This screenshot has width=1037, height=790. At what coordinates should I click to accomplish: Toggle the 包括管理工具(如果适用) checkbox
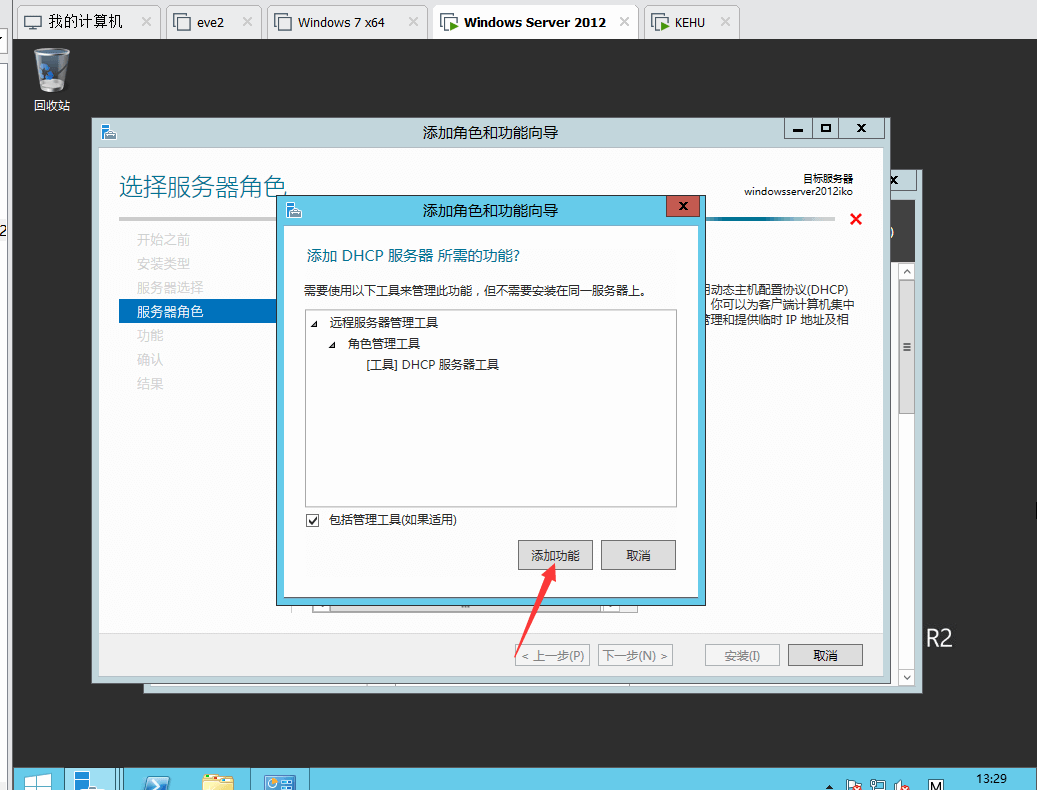click(313, 520)
